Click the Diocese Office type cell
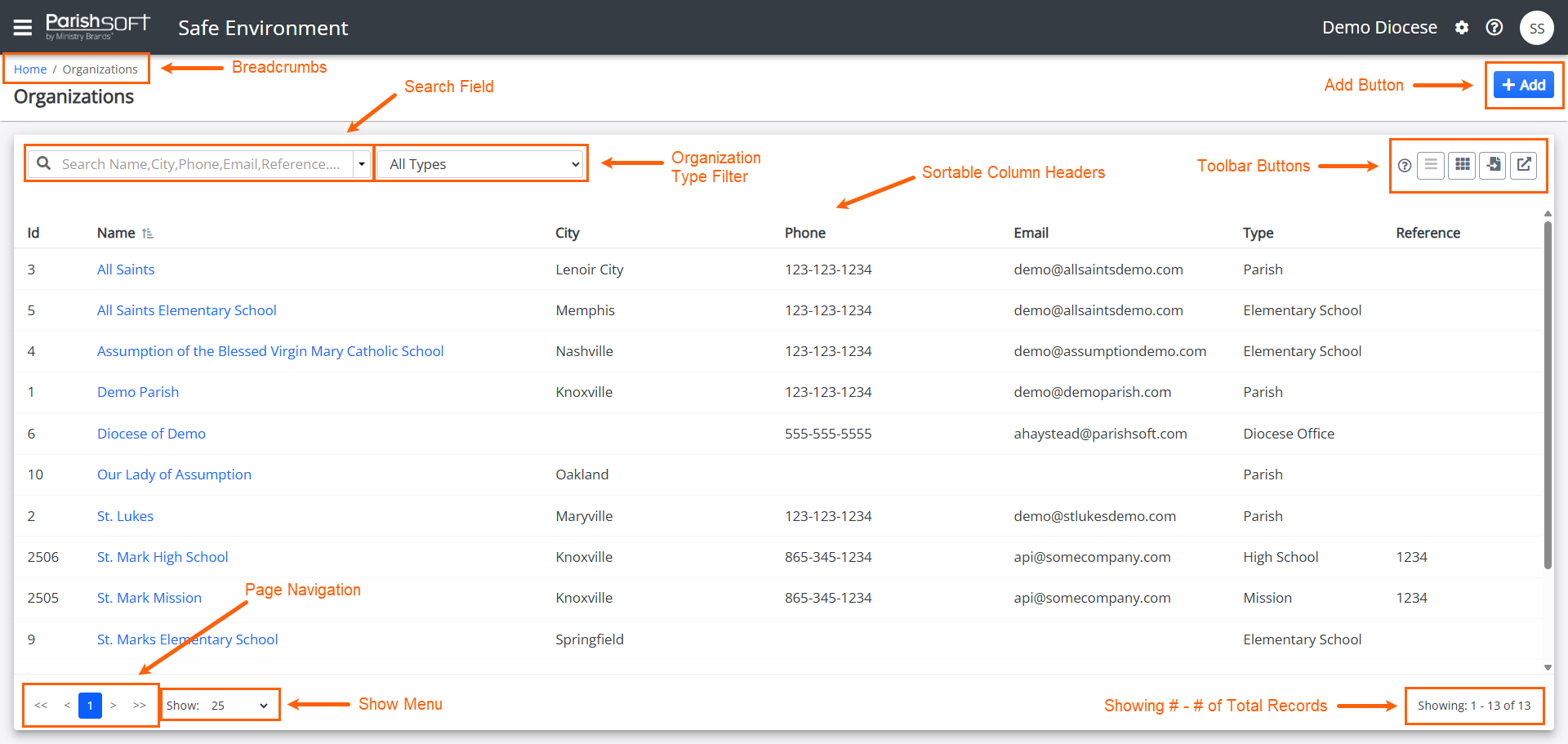 coord(1289,434)
